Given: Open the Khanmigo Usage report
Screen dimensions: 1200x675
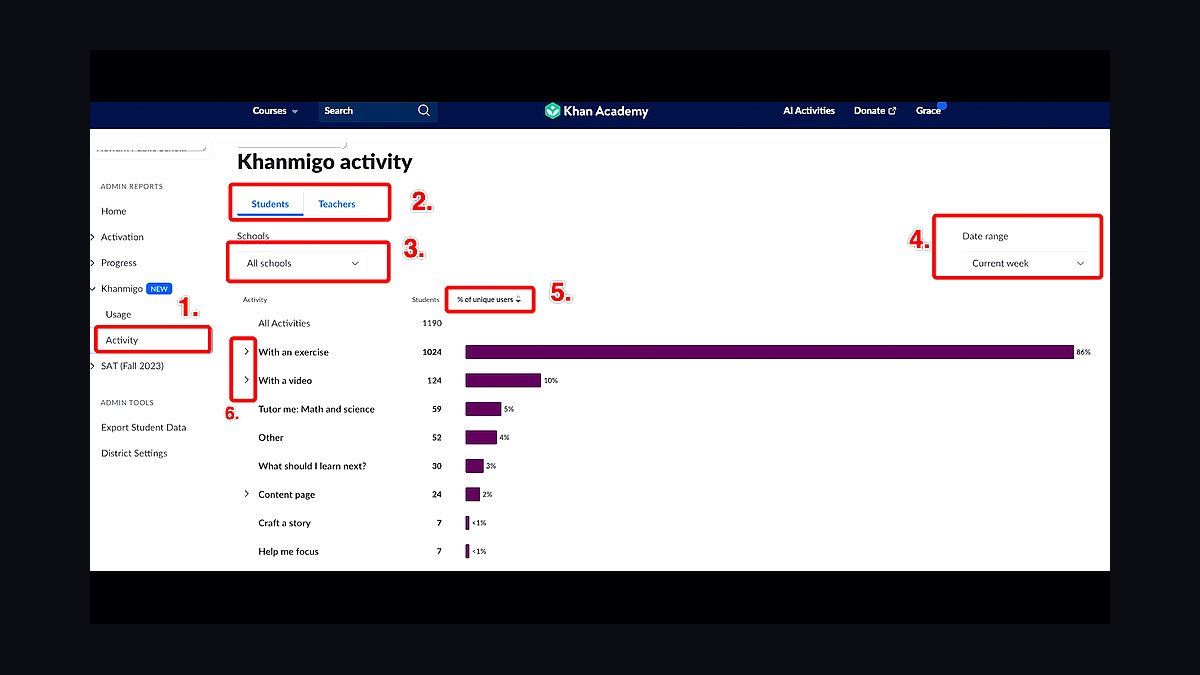Looking at the screenshot, I should point(118,315).
